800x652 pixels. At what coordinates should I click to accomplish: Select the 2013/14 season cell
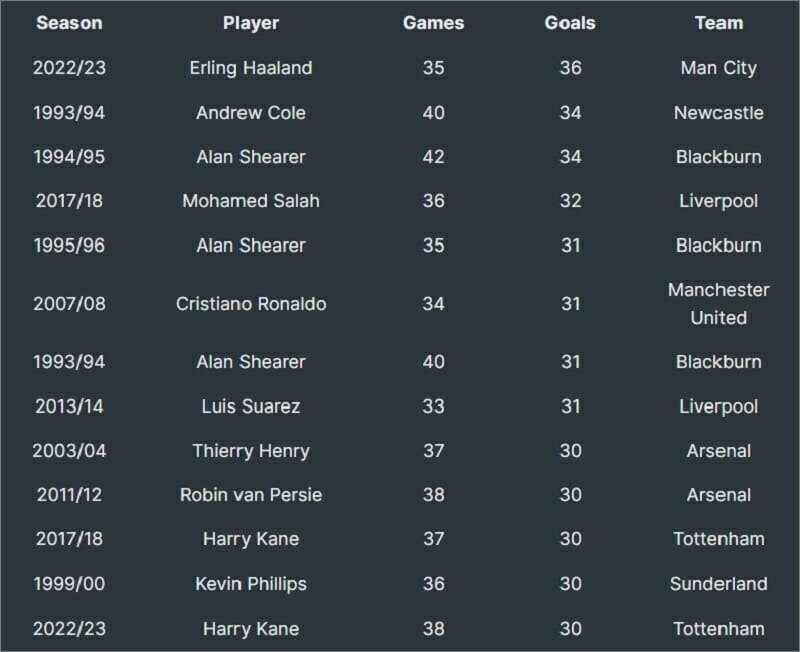click(x=69, y=406)
